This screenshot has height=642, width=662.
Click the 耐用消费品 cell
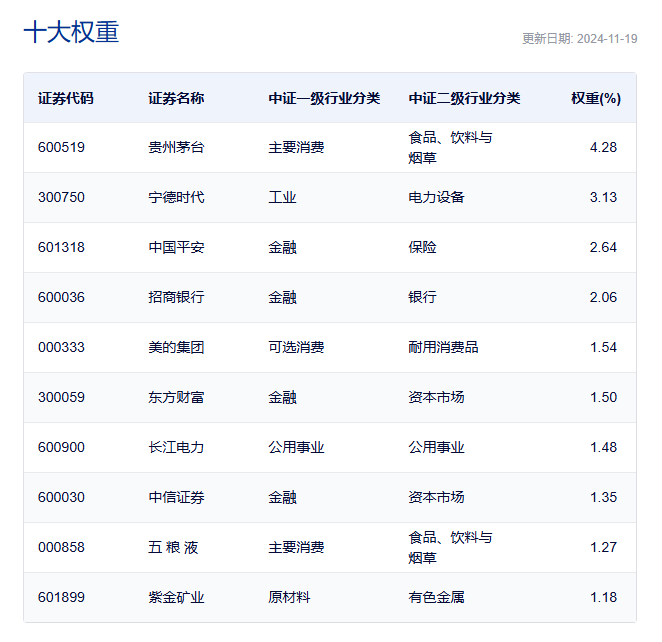[443, 347]
